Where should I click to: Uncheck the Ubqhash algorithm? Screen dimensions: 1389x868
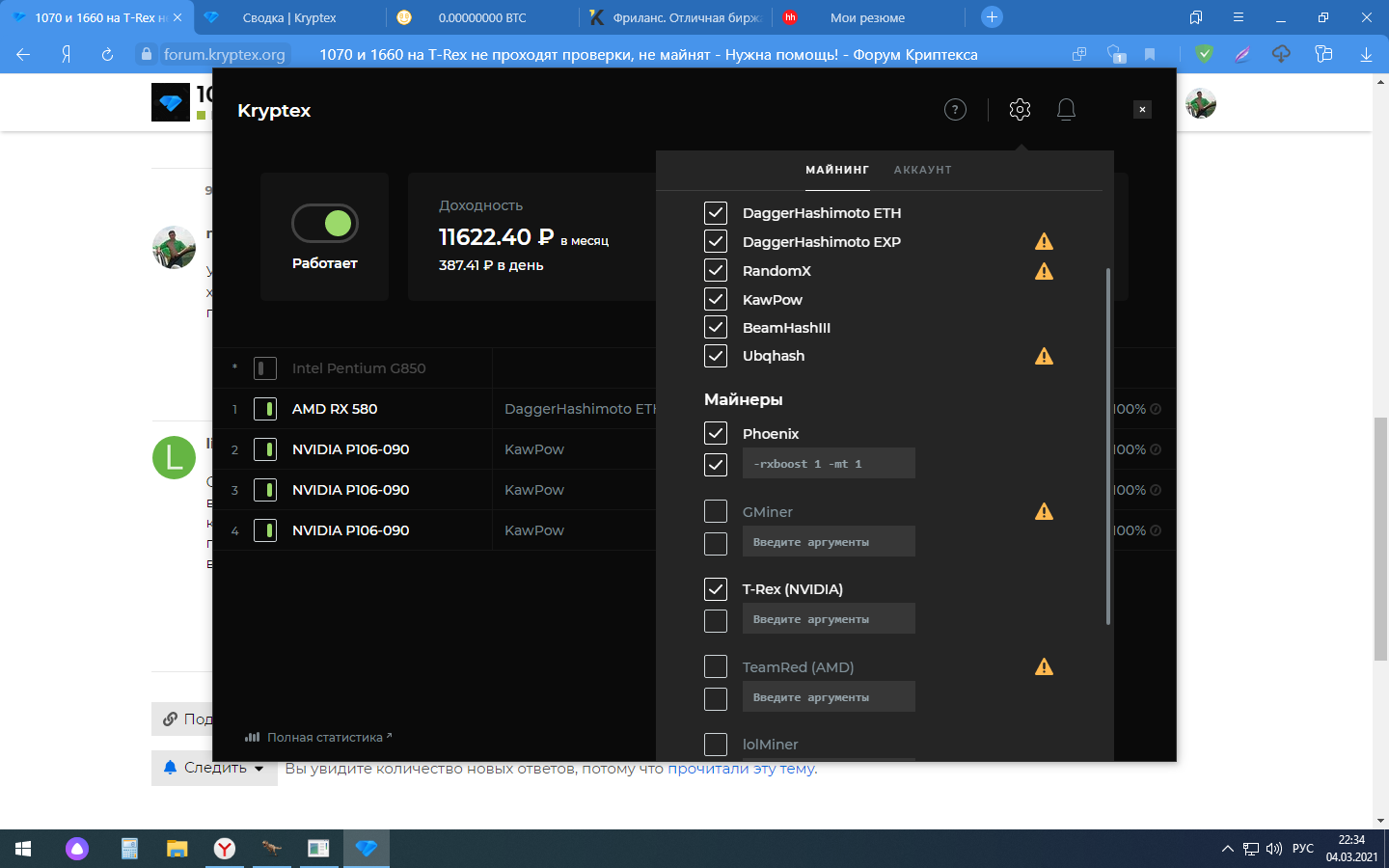716,356
